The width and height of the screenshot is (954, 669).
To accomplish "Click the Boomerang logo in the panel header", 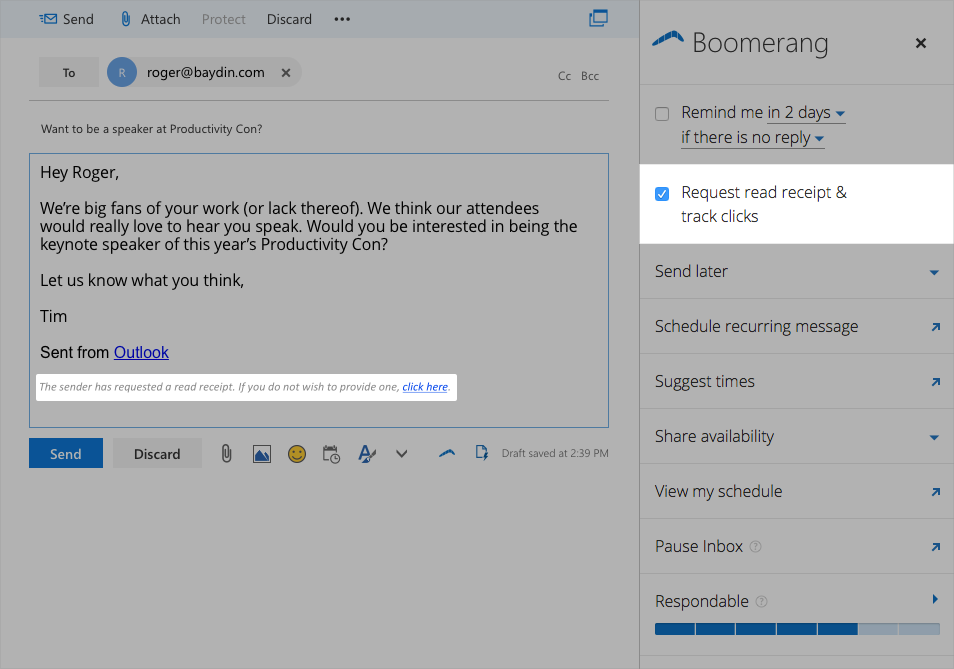I will tap(667, 40).
